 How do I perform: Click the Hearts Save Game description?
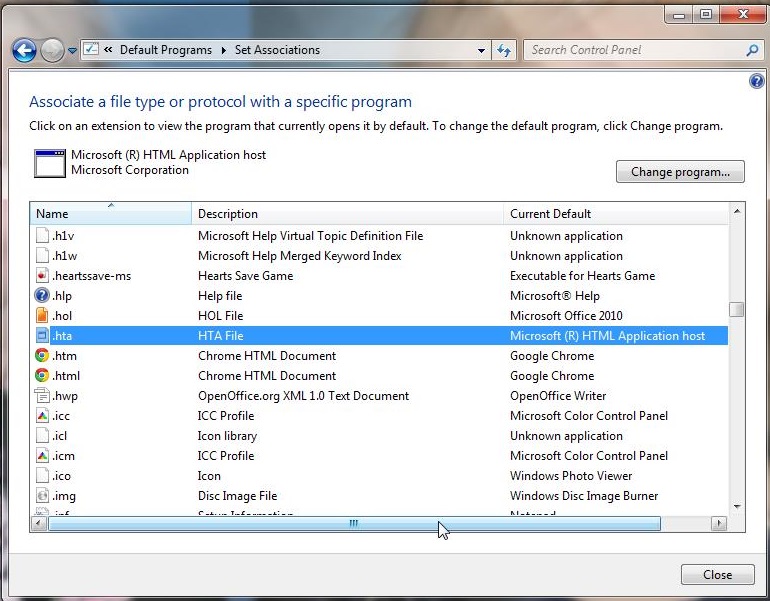pos(246,276)
